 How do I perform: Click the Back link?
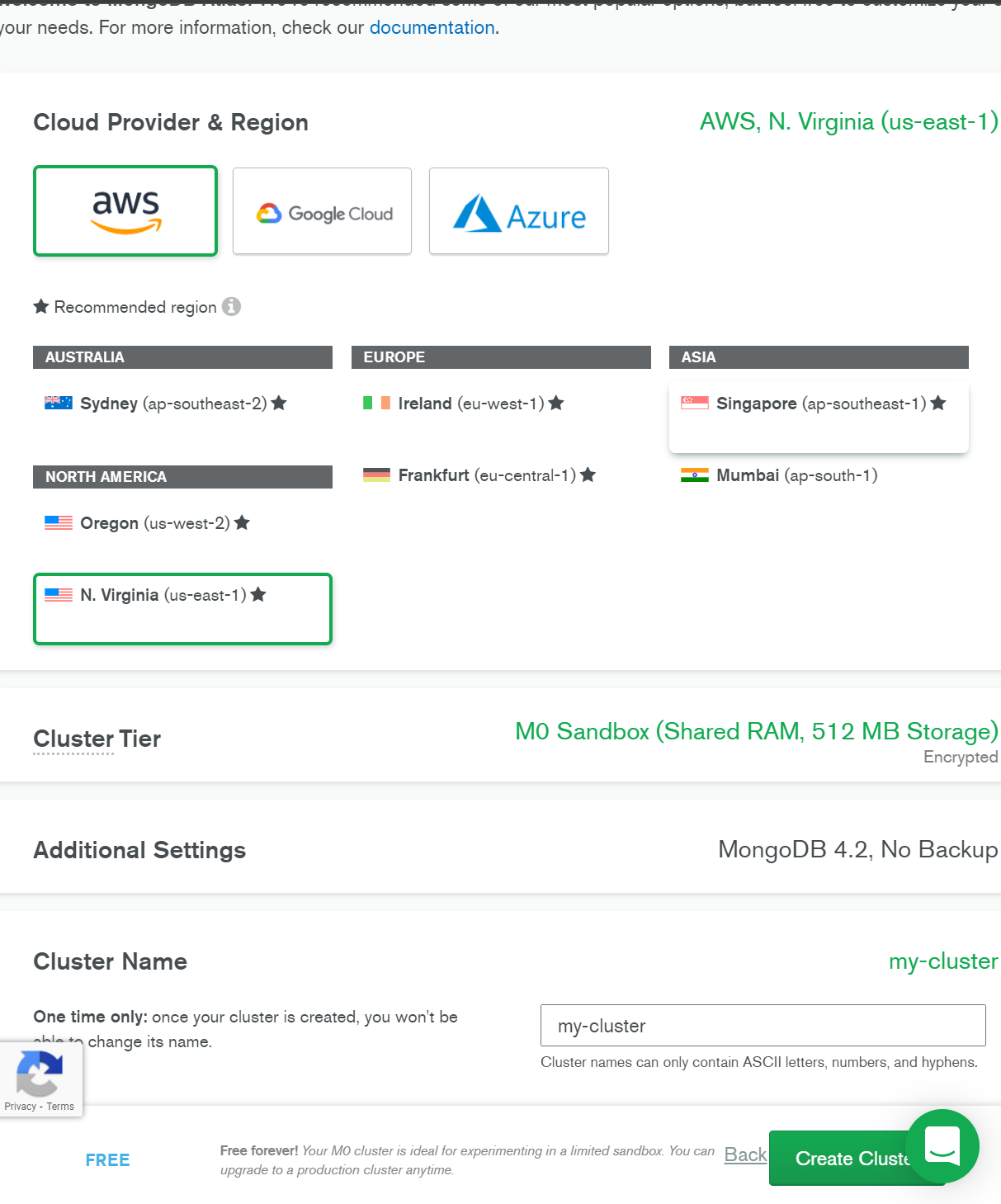(x=745, y=1154)
